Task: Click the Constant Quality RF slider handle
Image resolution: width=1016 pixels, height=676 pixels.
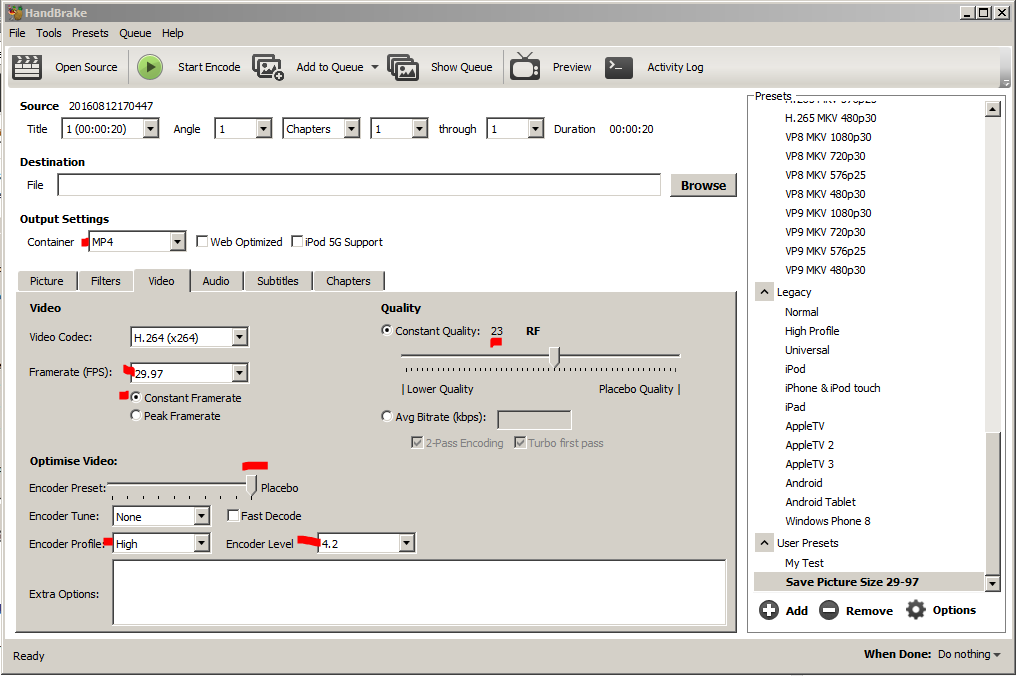Action: (555, 356)
